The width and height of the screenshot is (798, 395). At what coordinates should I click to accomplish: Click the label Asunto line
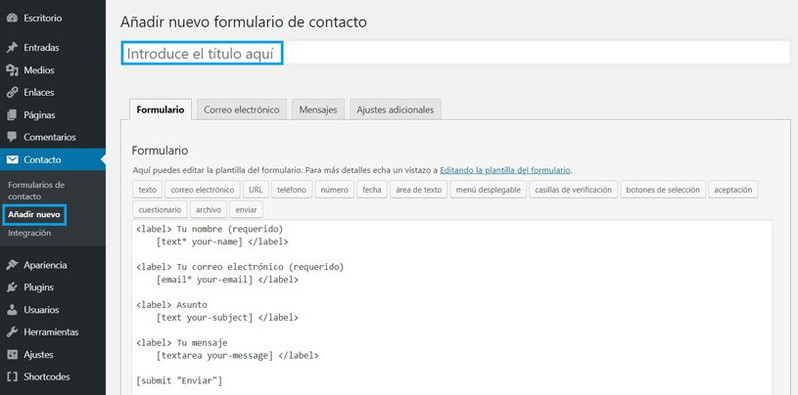click(x=172, y=305)
